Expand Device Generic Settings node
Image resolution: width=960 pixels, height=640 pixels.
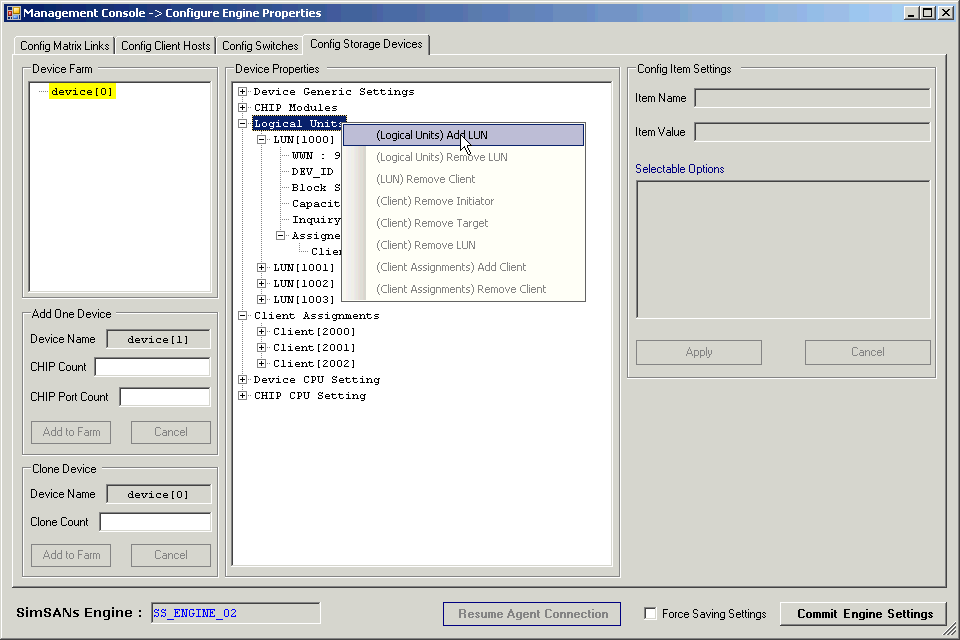242,91
